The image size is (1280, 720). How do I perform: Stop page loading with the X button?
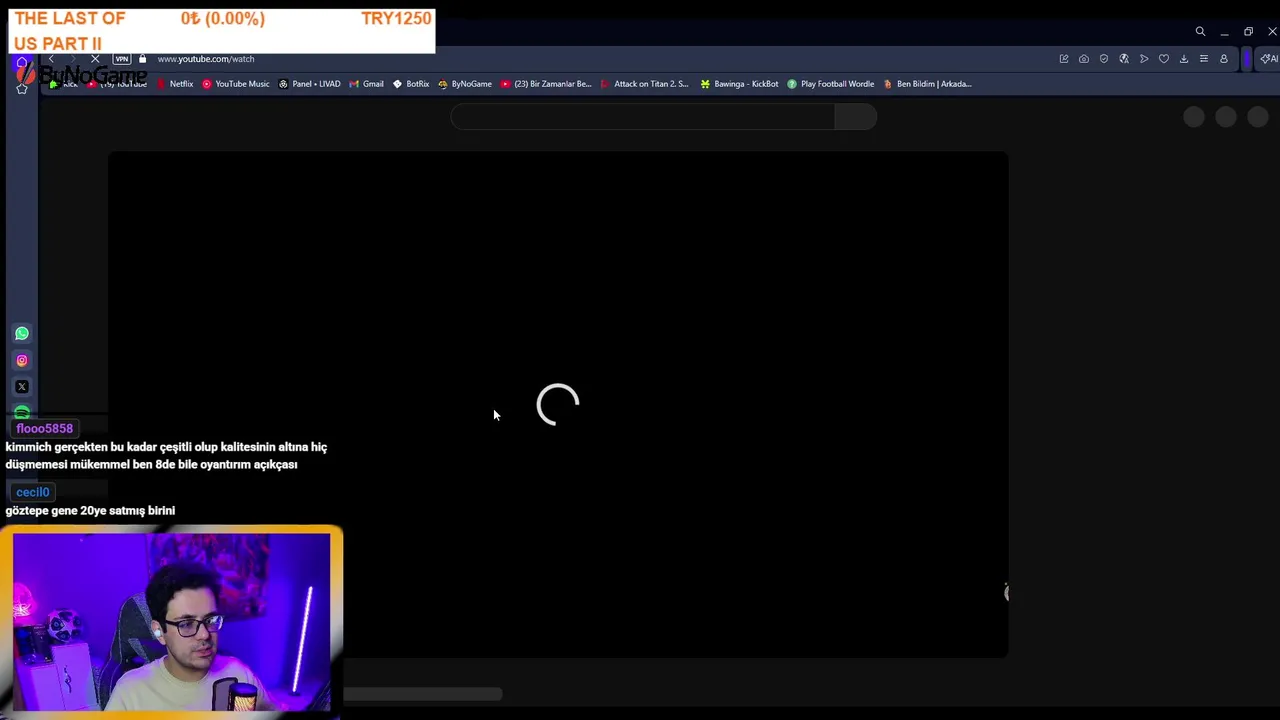(x=95, y=59)
